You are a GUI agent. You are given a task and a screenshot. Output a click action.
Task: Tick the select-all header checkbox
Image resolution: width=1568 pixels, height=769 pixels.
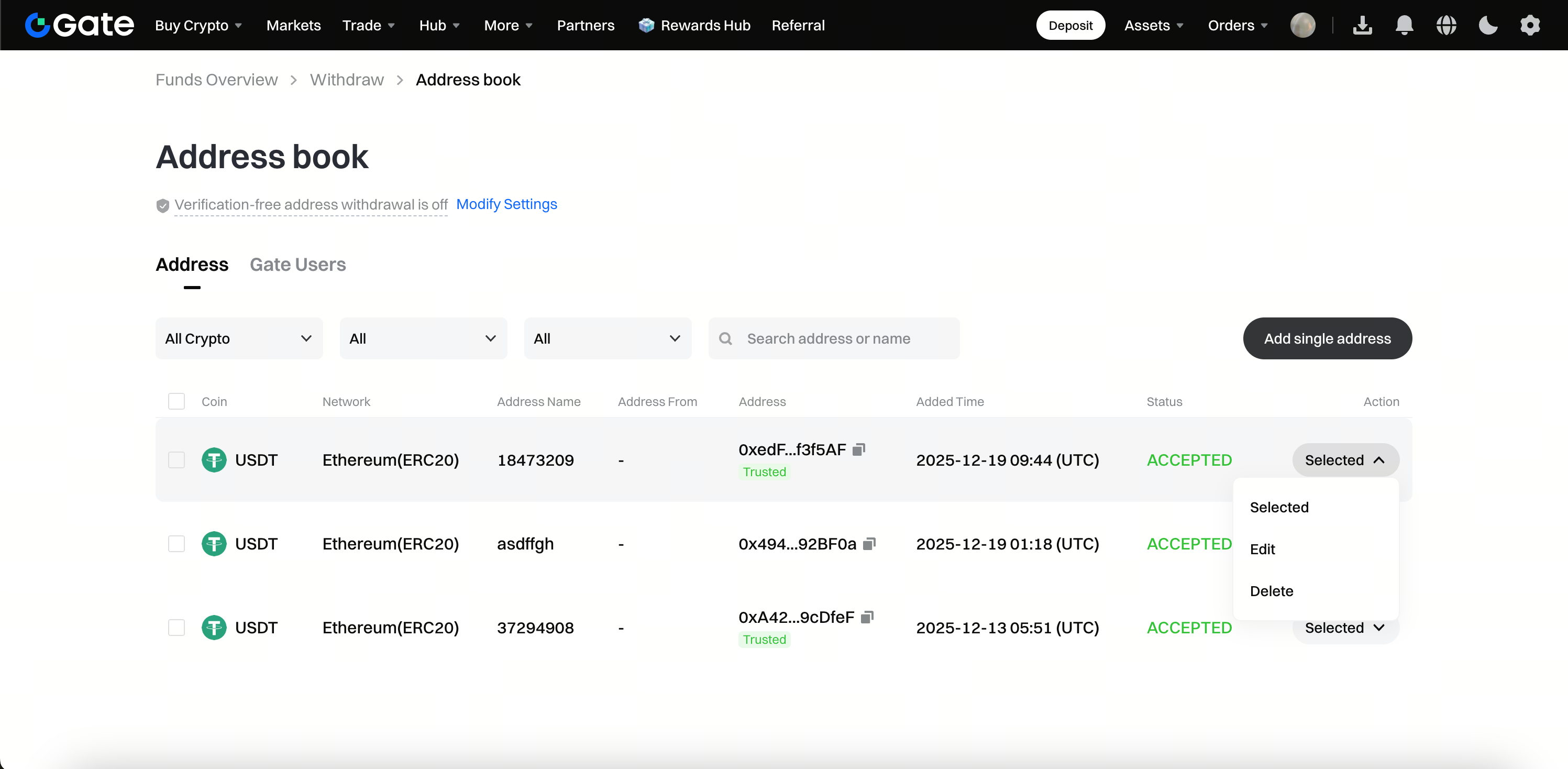(176, 401)
